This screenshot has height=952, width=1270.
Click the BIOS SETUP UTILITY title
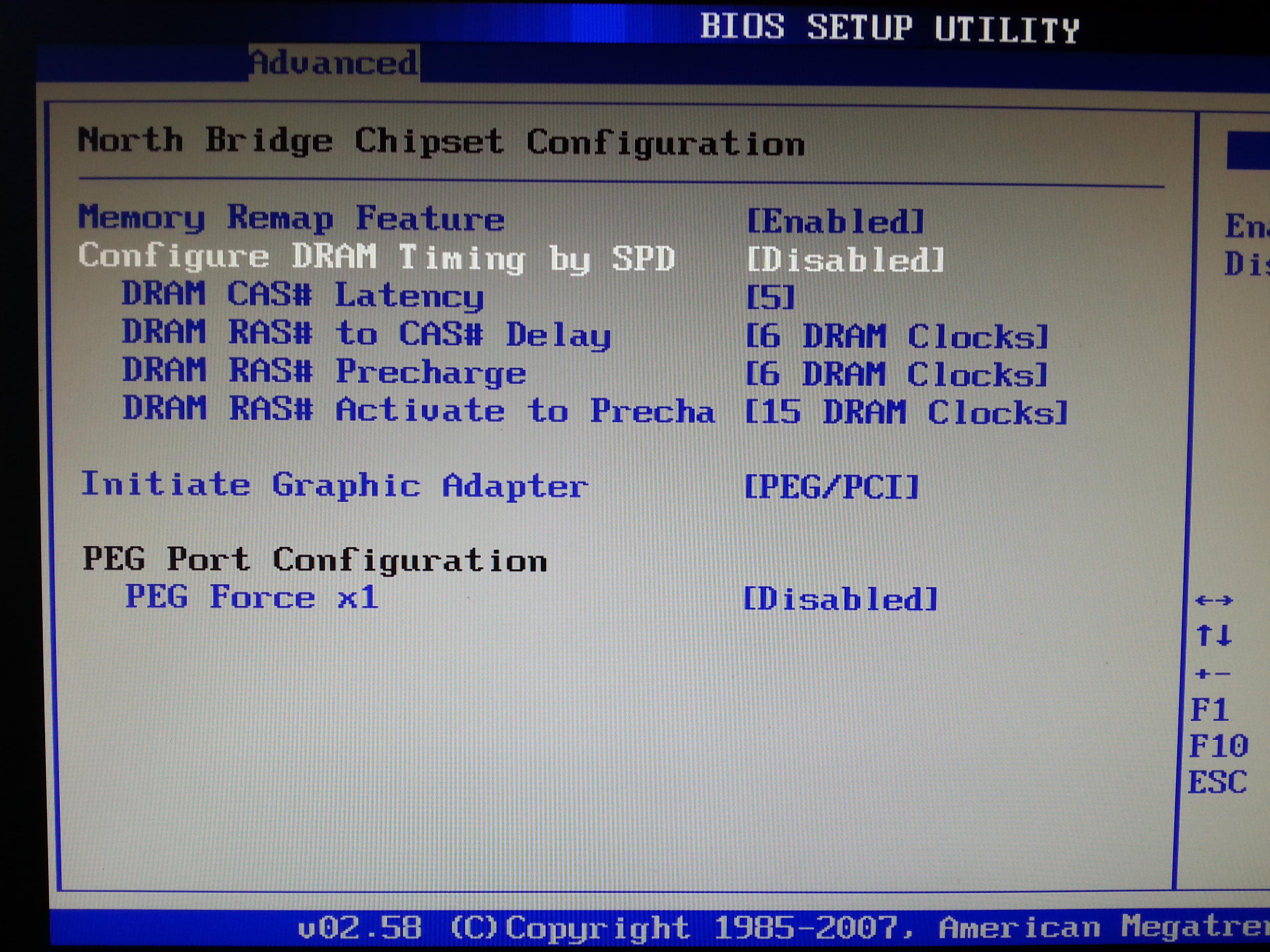pyautogui.click(x=889, y=28)
